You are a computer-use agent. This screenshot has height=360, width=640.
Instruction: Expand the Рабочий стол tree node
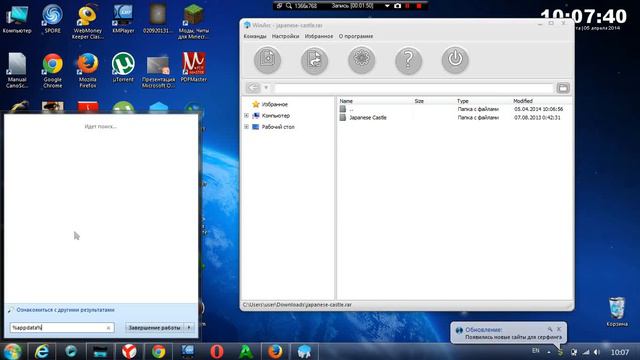247,127
